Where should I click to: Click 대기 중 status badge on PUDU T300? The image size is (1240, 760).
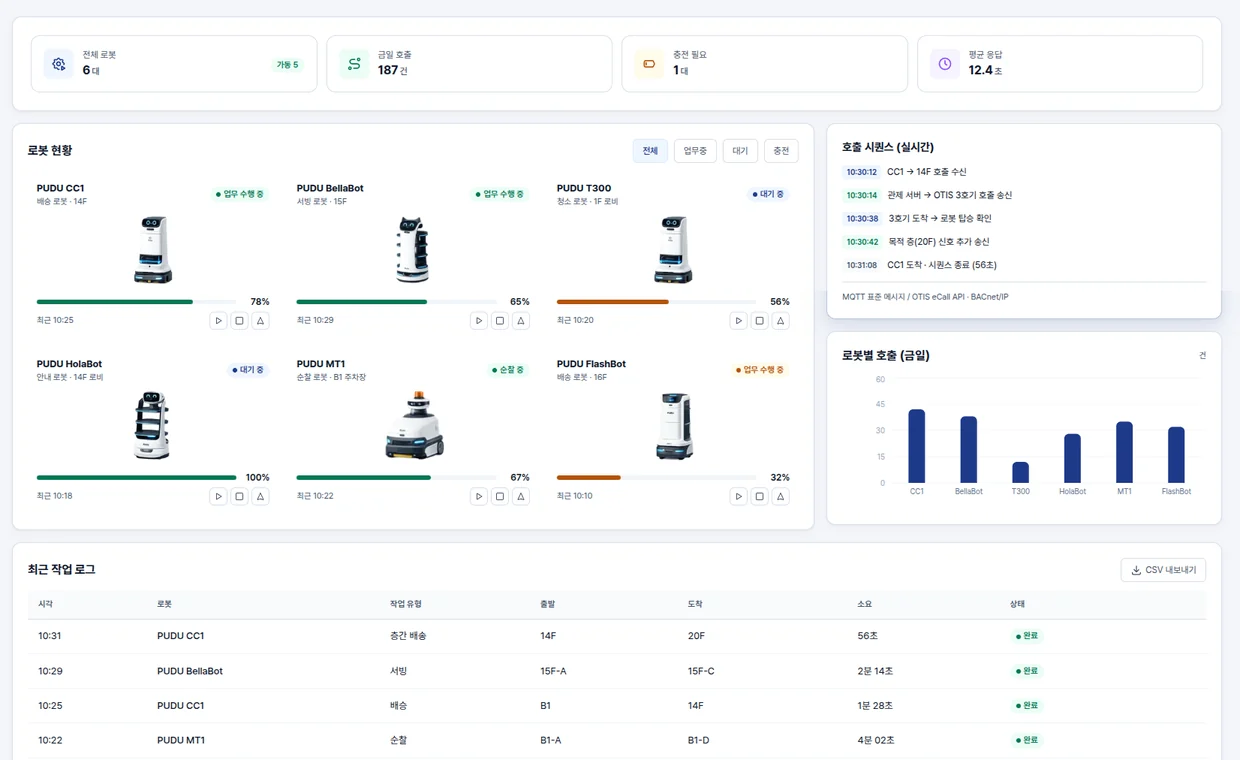coord(768,194)
